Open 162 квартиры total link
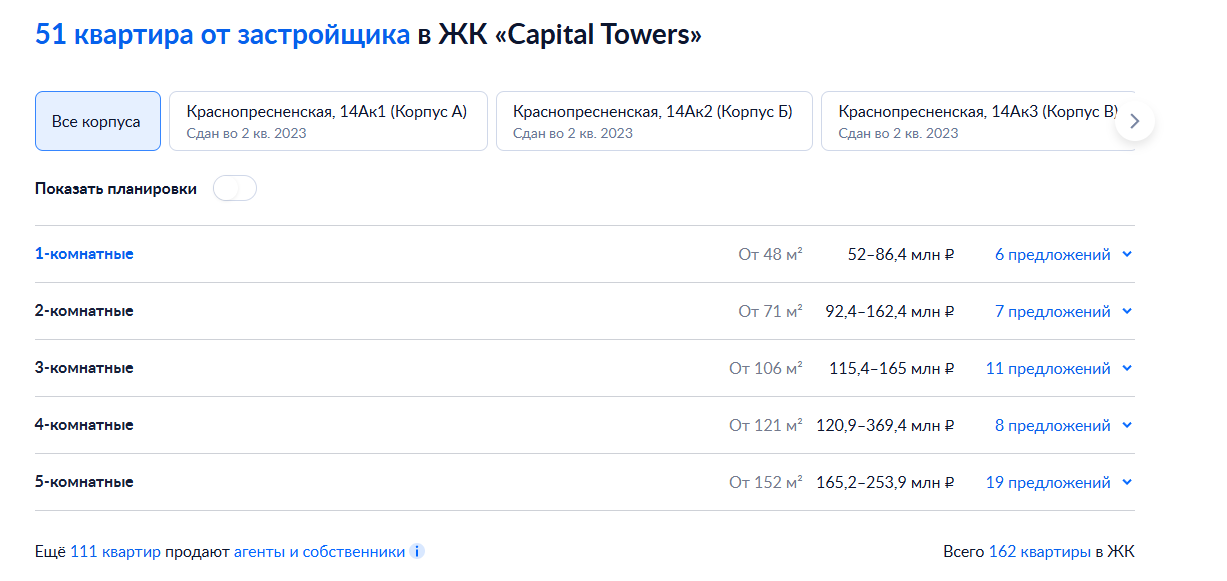Image resolution: width=1227 pixels, height=581 pixels. click(1039, 552)
